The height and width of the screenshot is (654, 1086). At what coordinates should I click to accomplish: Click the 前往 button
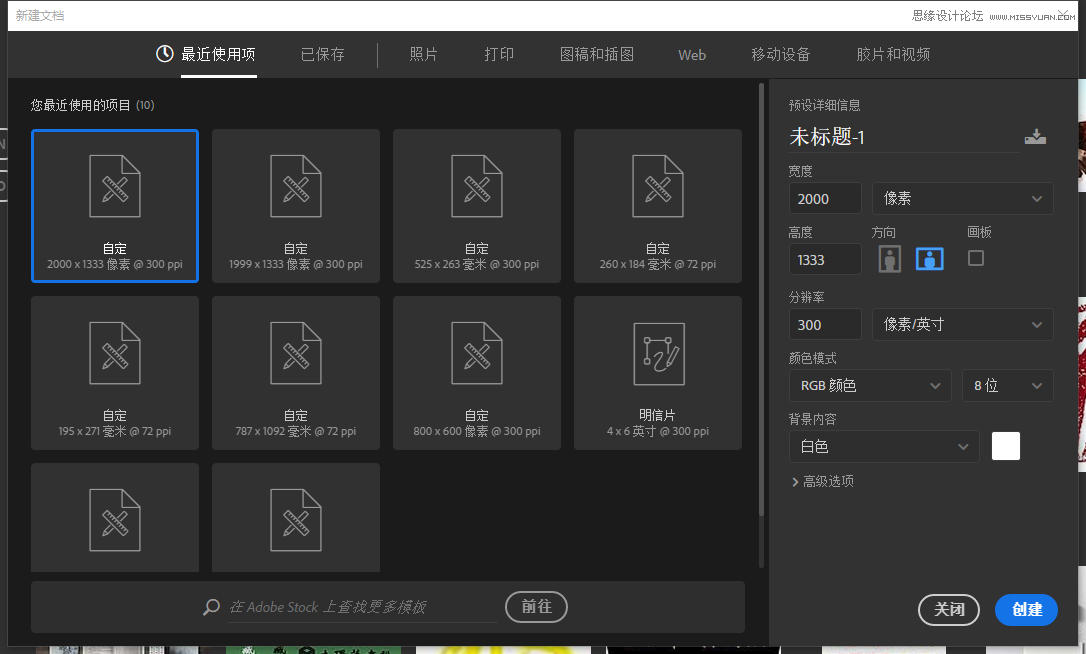tap(536, 607)
